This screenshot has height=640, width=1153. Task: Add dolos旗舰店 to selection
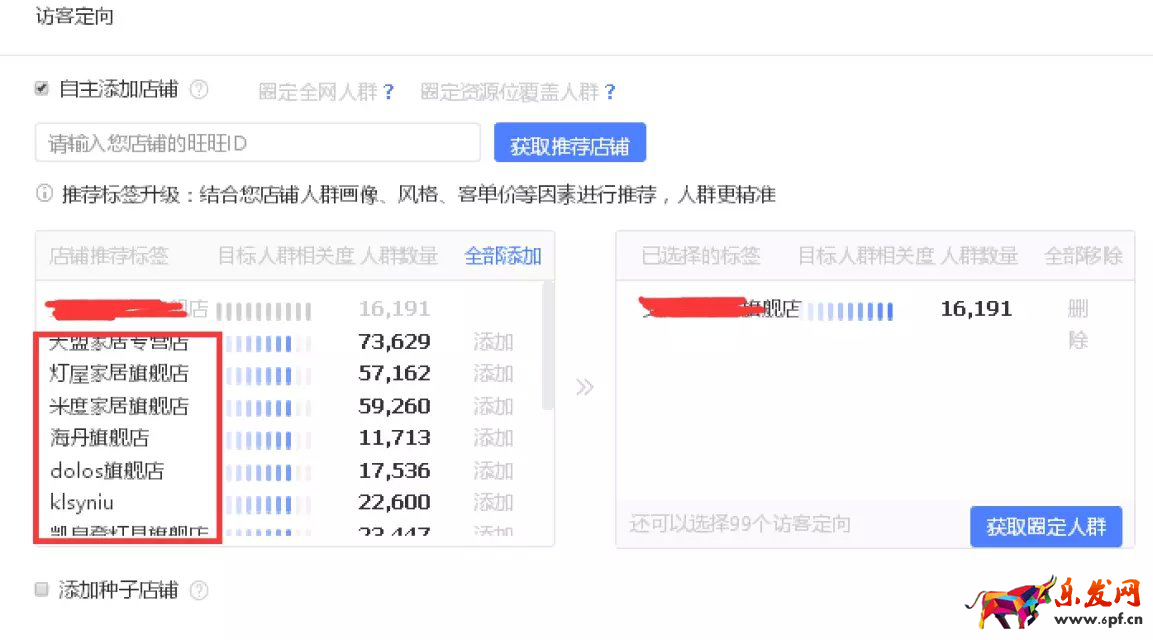point(493,471)
